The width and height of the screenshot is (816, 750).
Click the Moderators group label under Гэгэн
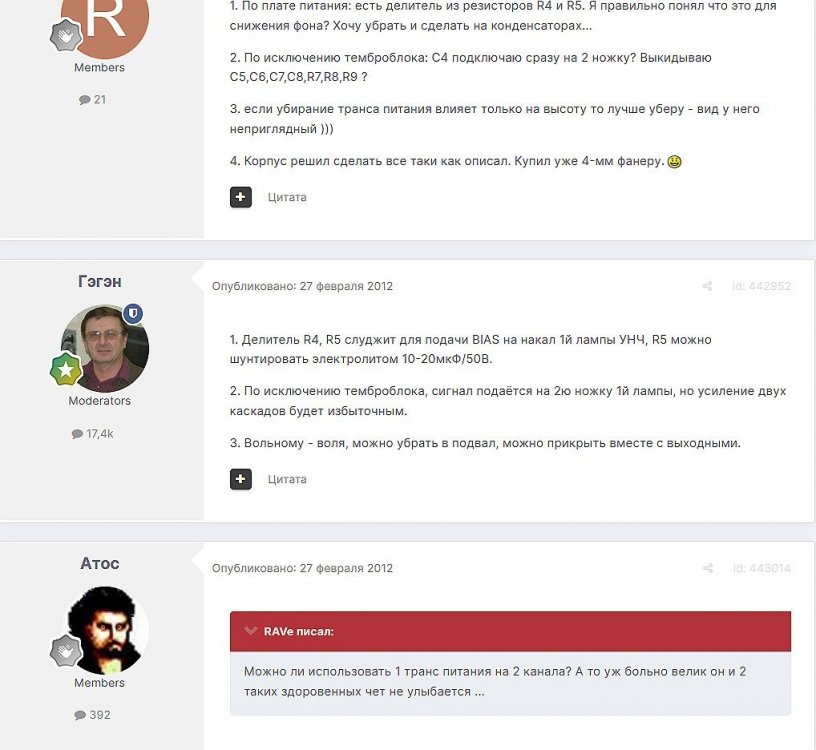pos(100,401)
